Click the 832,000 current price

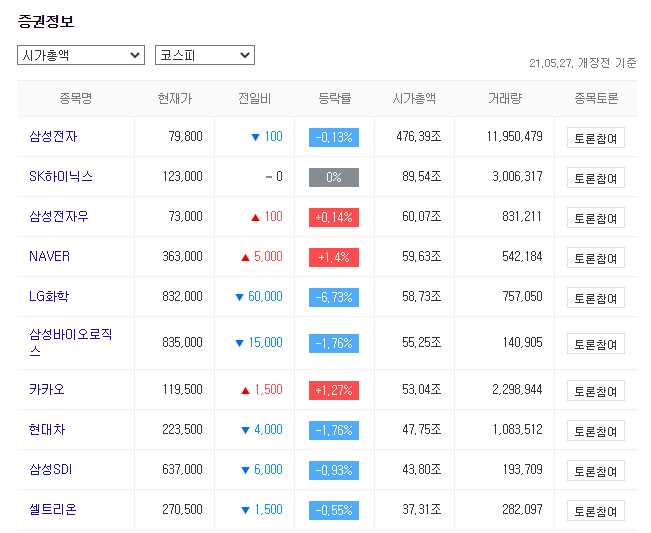(183, 296)
